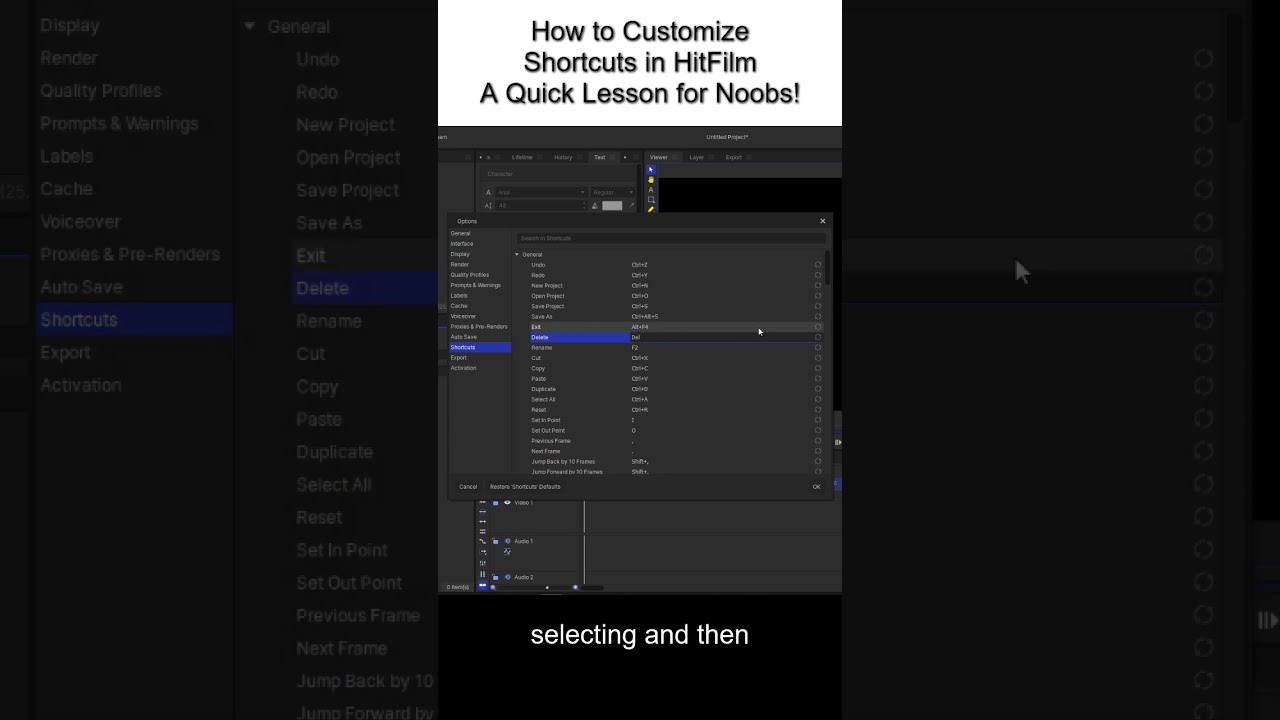Collapse the General shortcuts group
The image size is (1280, 720).
point(517,255)
